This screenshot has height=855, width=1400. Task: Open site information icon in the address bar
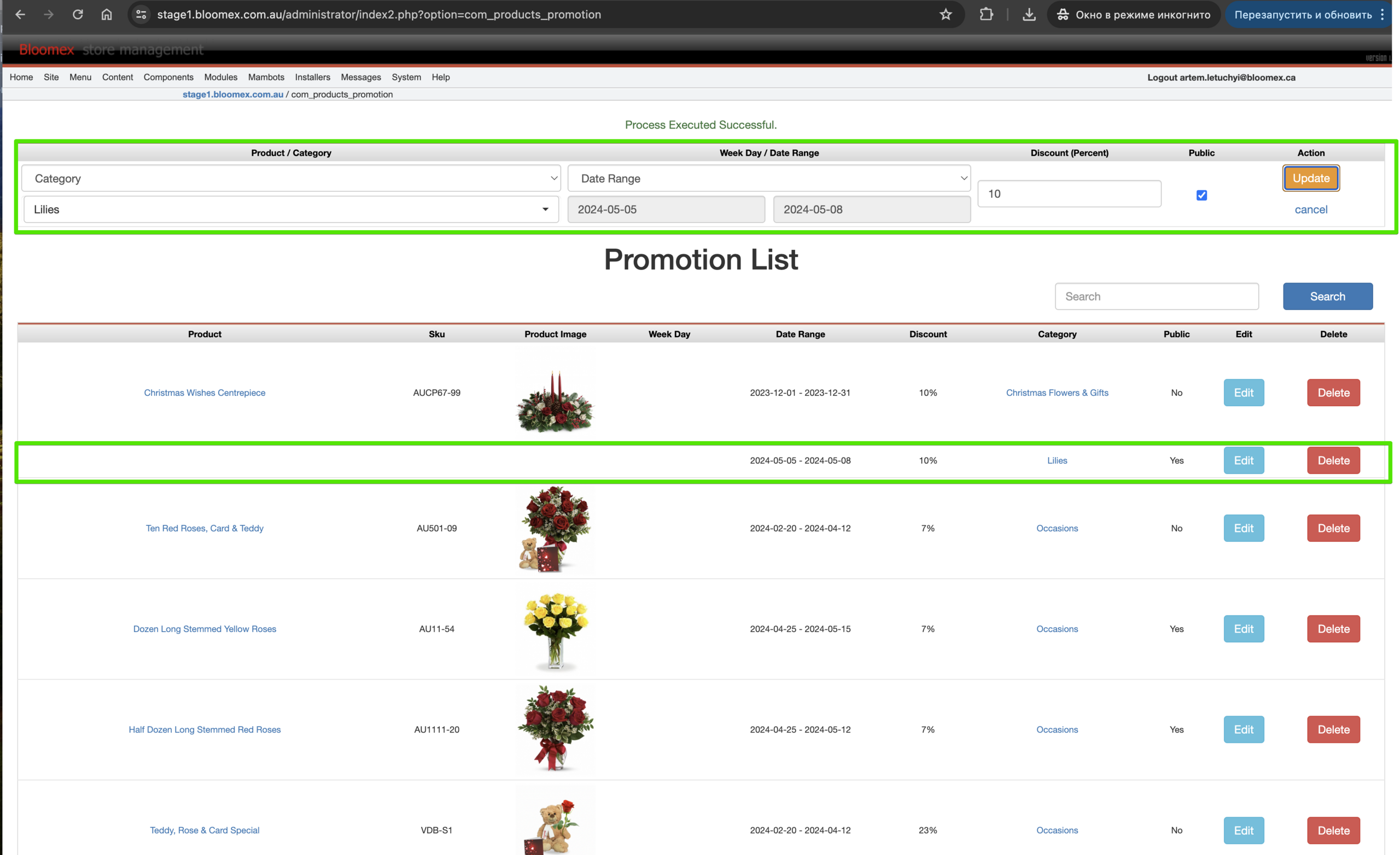coord(141,15)
